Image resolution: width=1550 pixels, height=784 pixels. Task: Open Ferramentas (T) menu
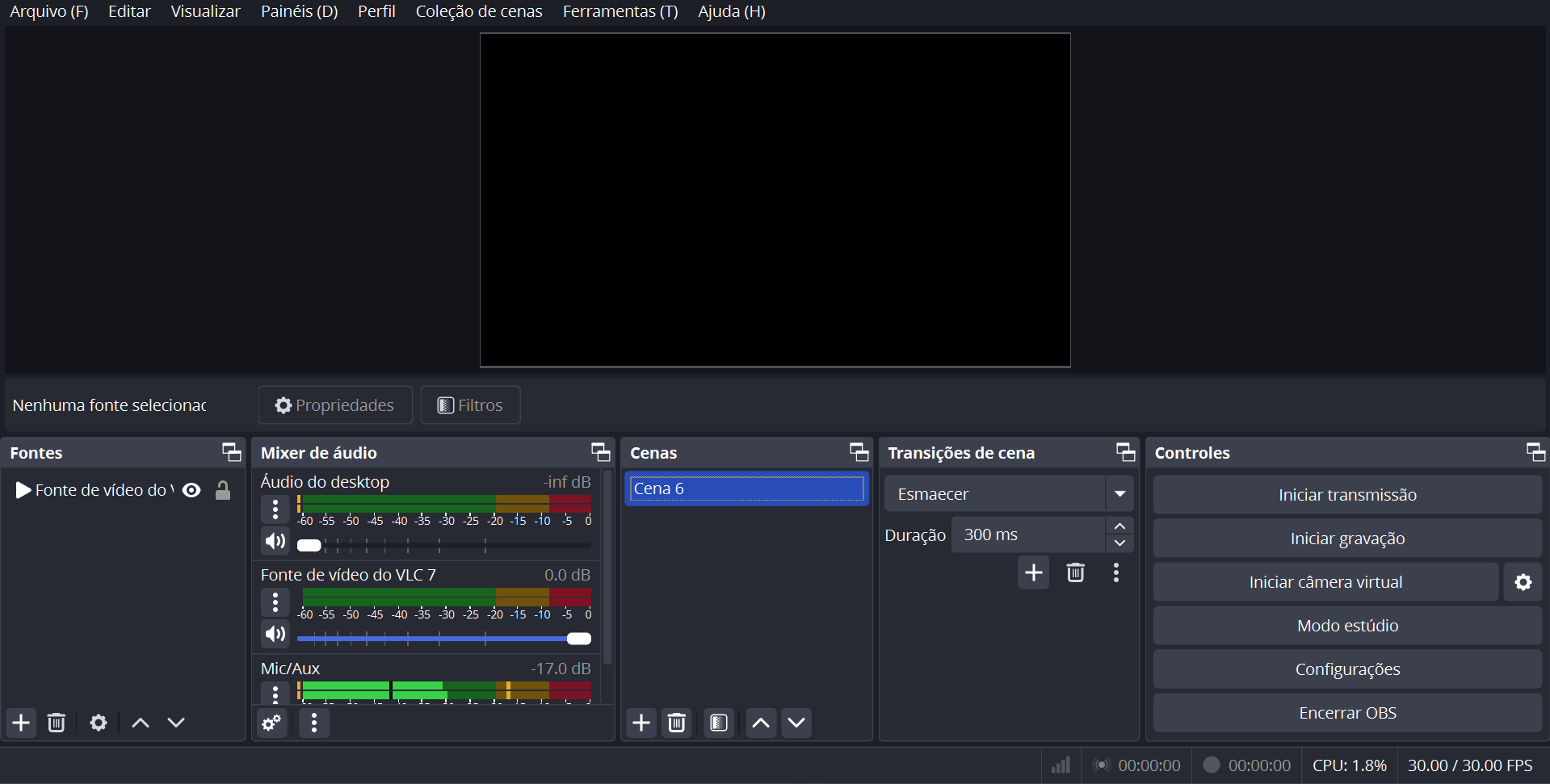click(620, 11)
